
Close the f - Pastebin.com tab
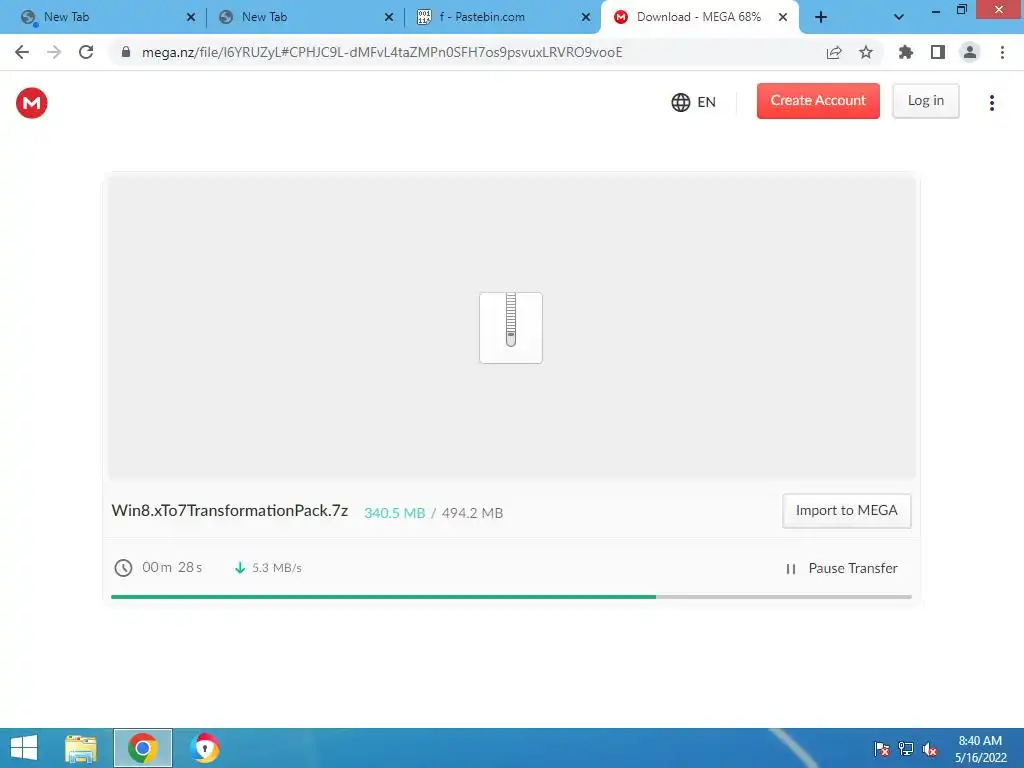(x=586, y=18)
